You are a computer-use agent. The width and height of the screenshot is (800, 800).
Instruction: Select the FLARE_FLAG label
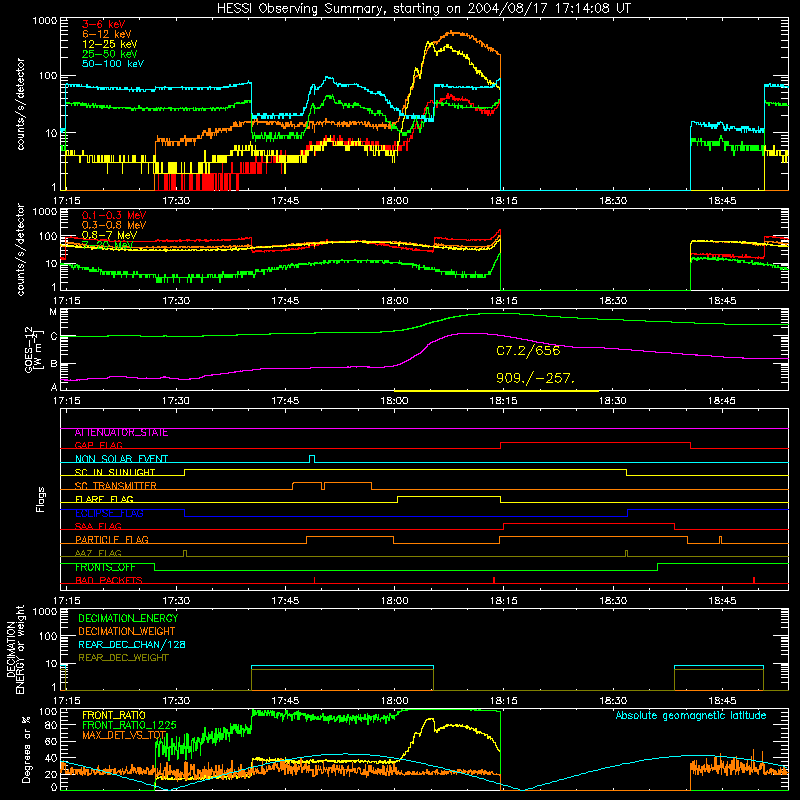tap(104, 499)
